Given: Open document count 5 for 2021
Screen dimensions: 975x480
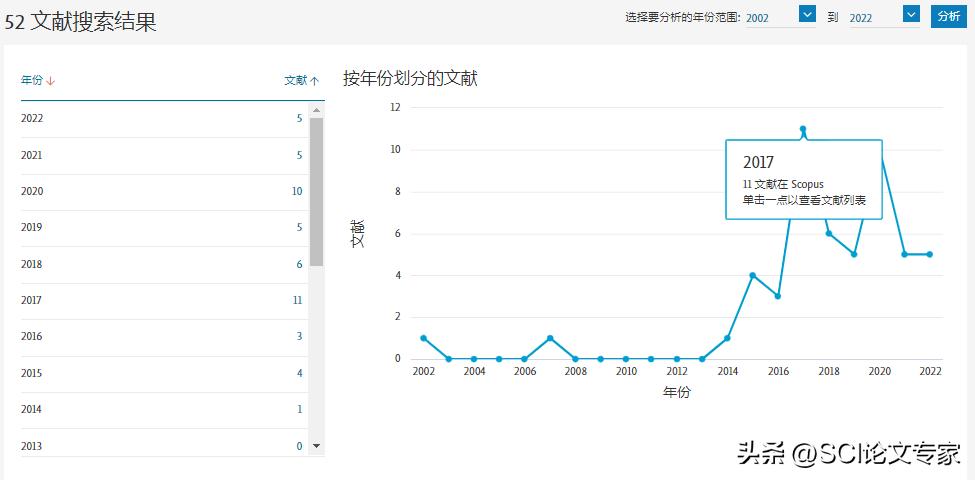Looking at the screenshot, I should click(x=299, y=155).
